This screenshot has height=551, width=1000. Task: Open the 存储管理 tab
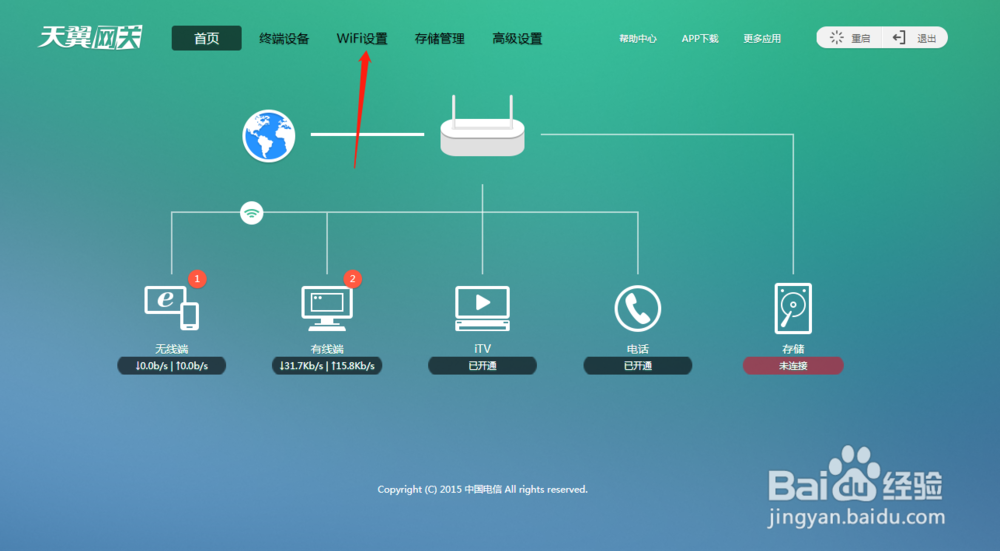[x=439, y=39]
